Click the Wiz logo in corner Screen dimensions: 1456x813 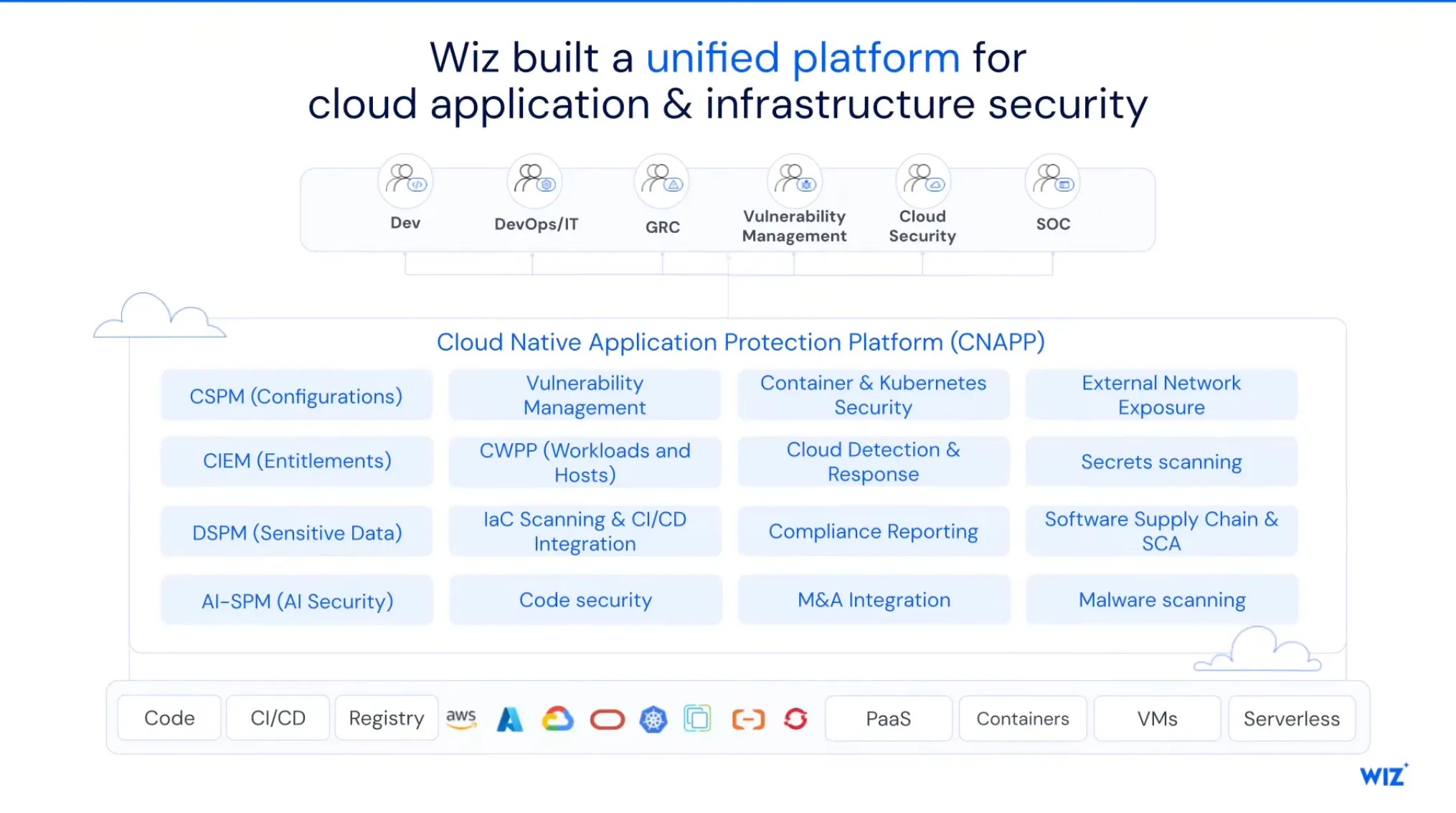pyautogui.click(x=1384, y=775)
